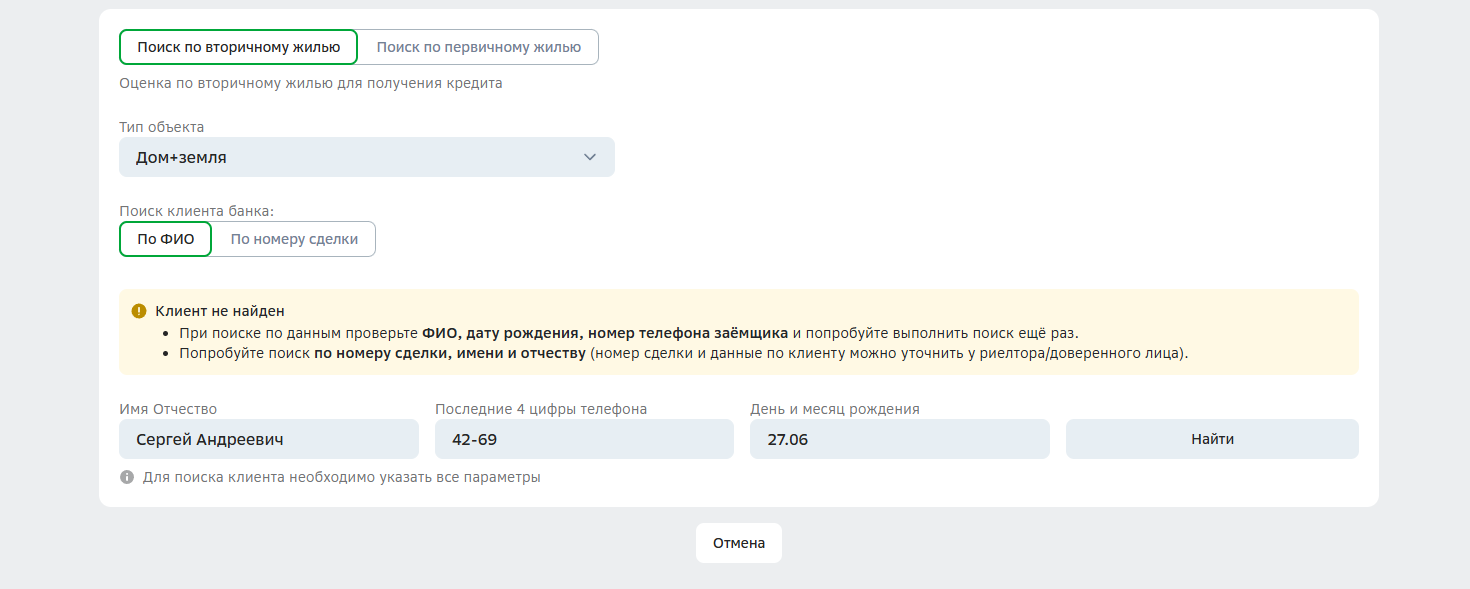Image resolution: width=1470 pixels, height=589 pixels.
Task: Click the birth day and month field
Action: pos(899,439)
